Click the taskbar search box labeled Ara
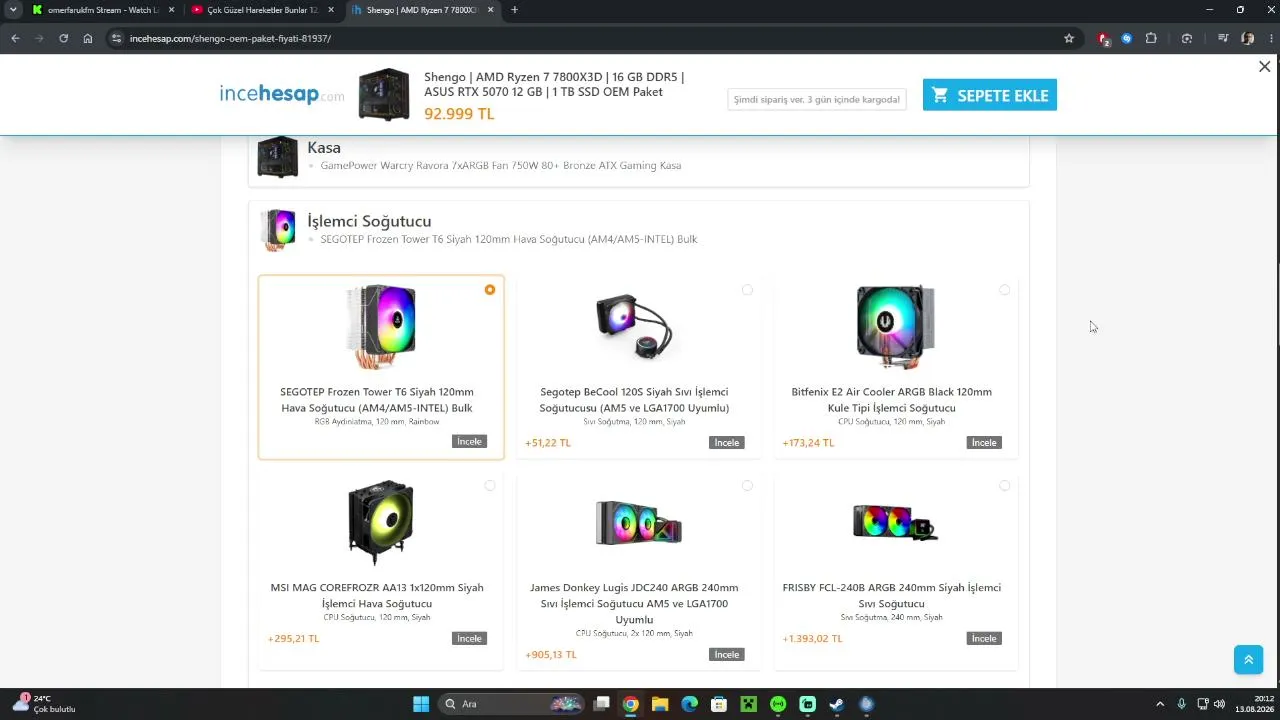The width and height of the screenshot is (1280, 720). coord(513,704)
